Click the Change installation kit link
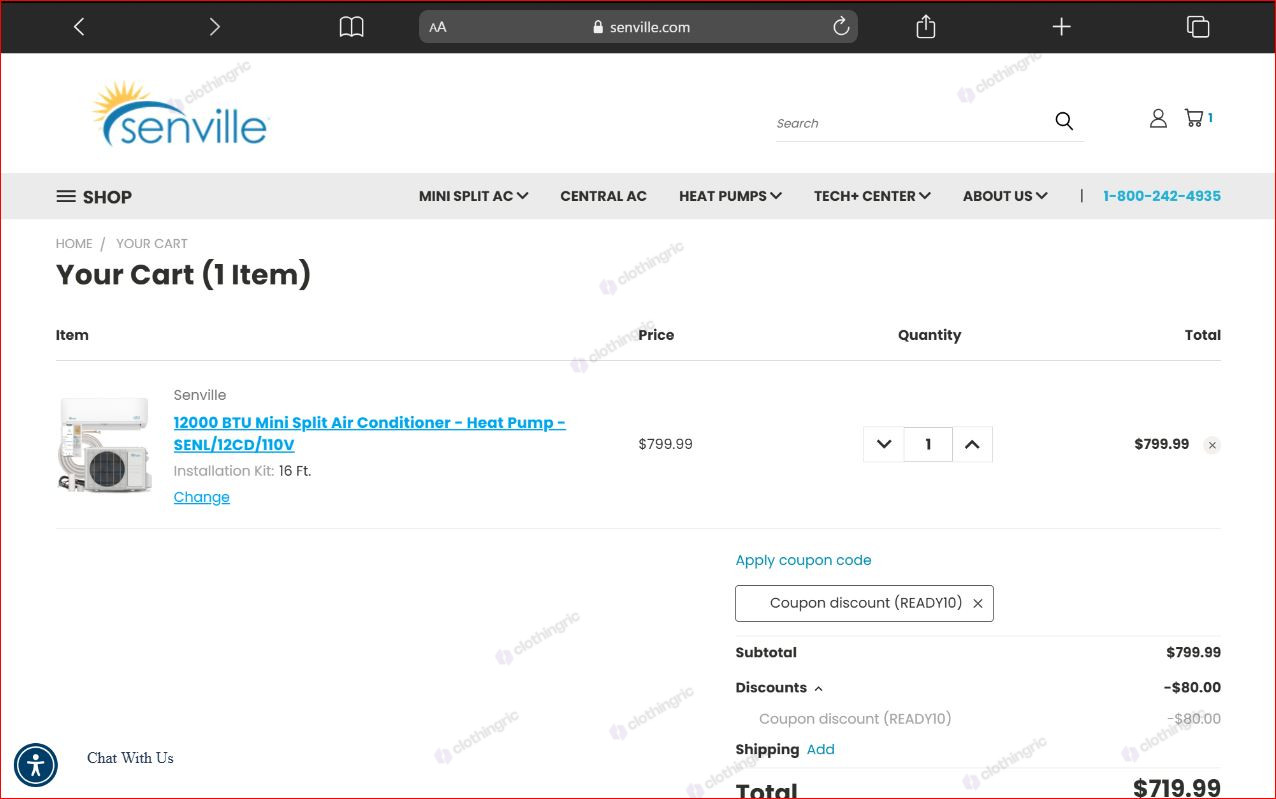 pyautogui.click(x=202, y=497)
